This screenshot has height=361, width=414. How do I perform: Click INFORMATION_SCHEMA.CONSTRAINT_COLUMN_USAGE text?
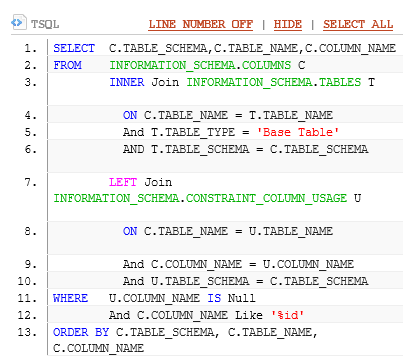pyautogui.click(x=200, y=198)
